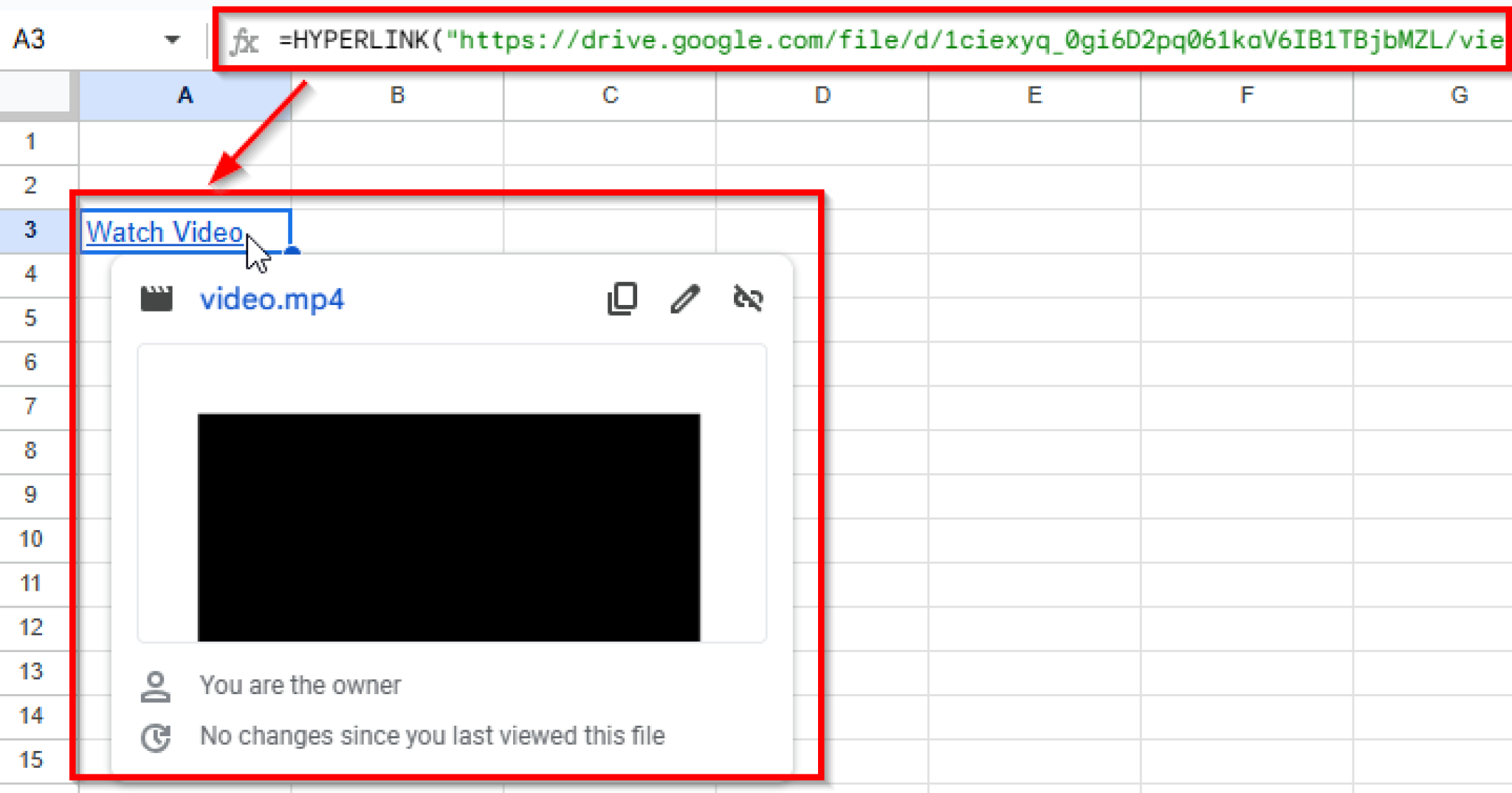The height and width of the screenshot is (793, 1512).
Task: Click the 'No changes since you last viewed' entry
Action: pos(432,735)
